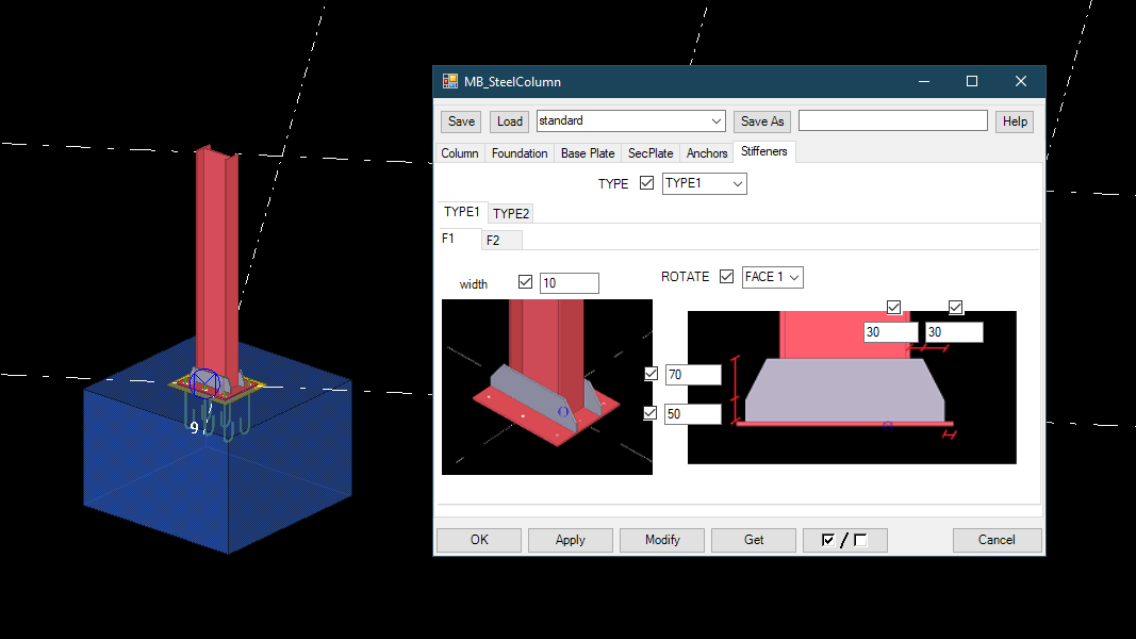Switch to the F2 tab
The width and height of the screenshot is (1136, 639).
coord(501,239)
